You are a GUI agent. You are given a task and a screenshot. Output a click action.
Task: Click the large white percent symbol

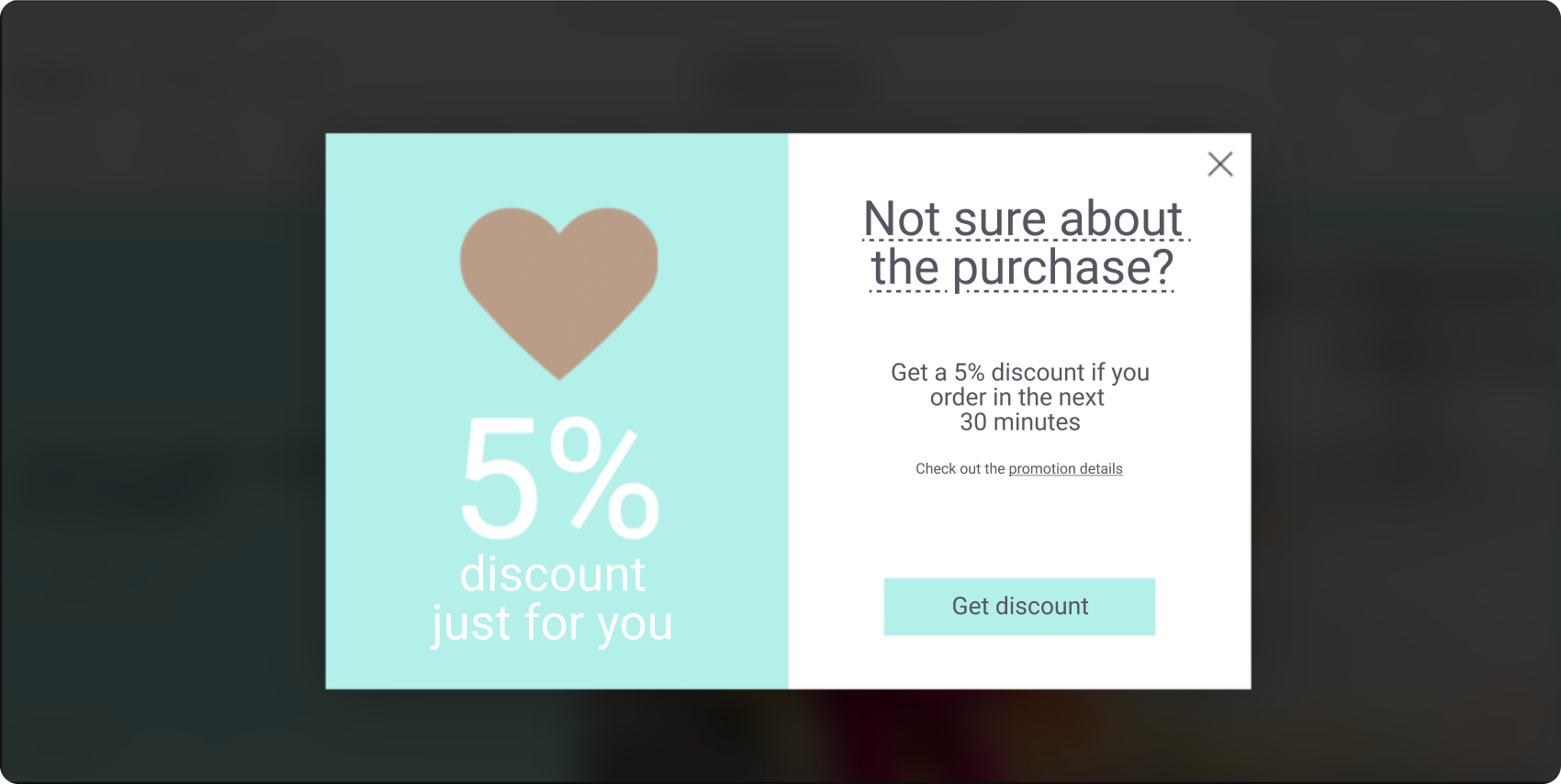[x=604, y=477]
